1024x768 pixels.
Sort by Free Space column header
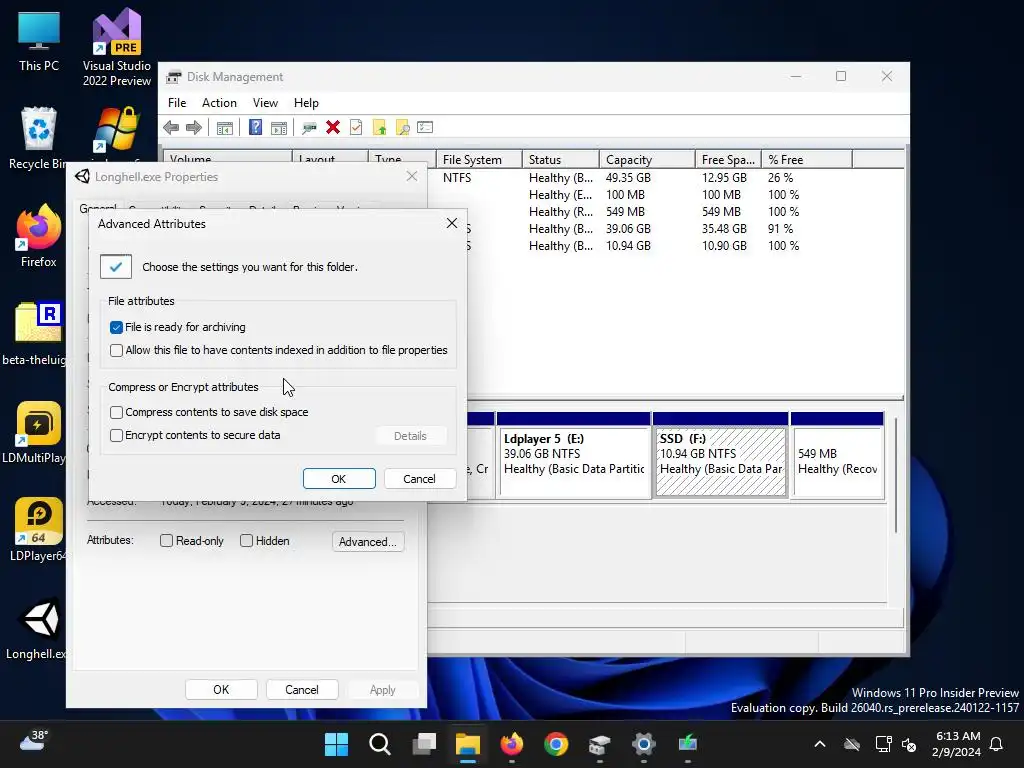pyautogui.click(x=728, y=159)
